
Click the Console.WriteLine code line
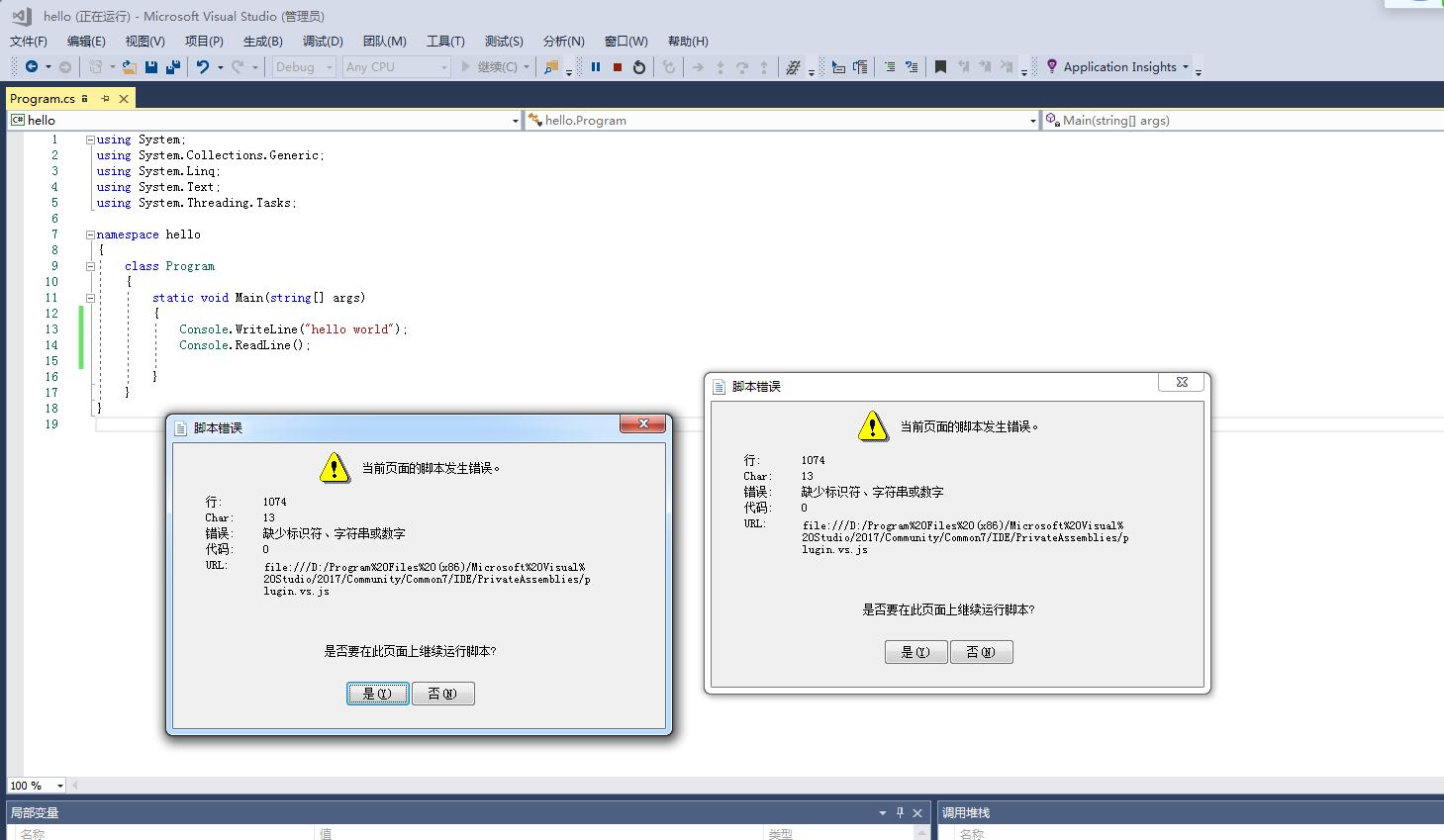coord(293,329)
